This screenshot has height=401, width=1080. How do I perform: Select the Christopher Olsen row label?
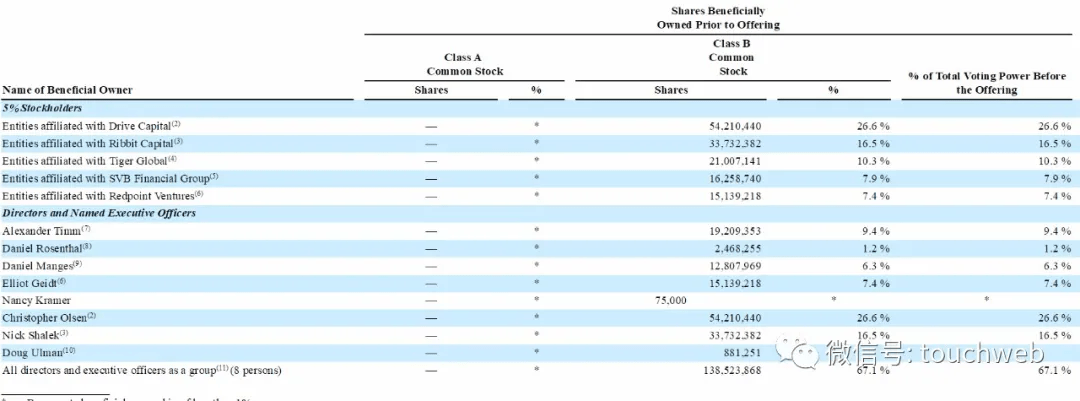[49, 318]
